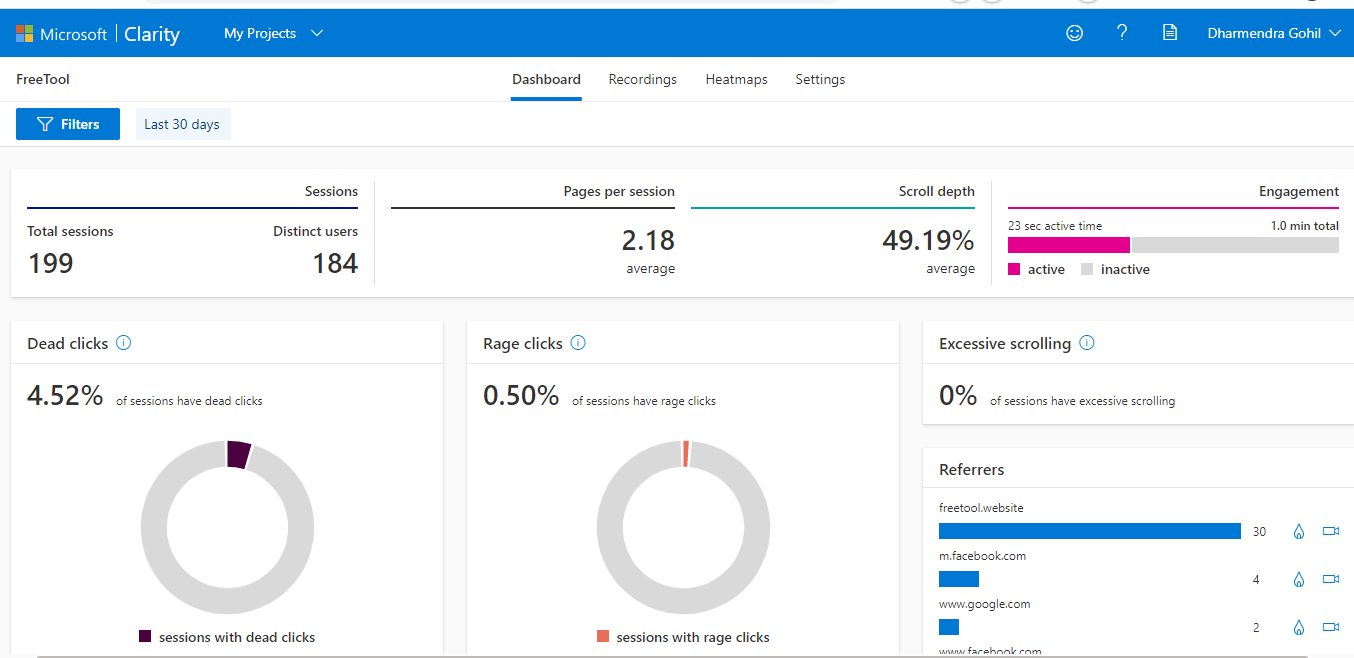Click the FreeTool project name
The height and width of the screenshot is (658, 1354).
click(42, 78)
